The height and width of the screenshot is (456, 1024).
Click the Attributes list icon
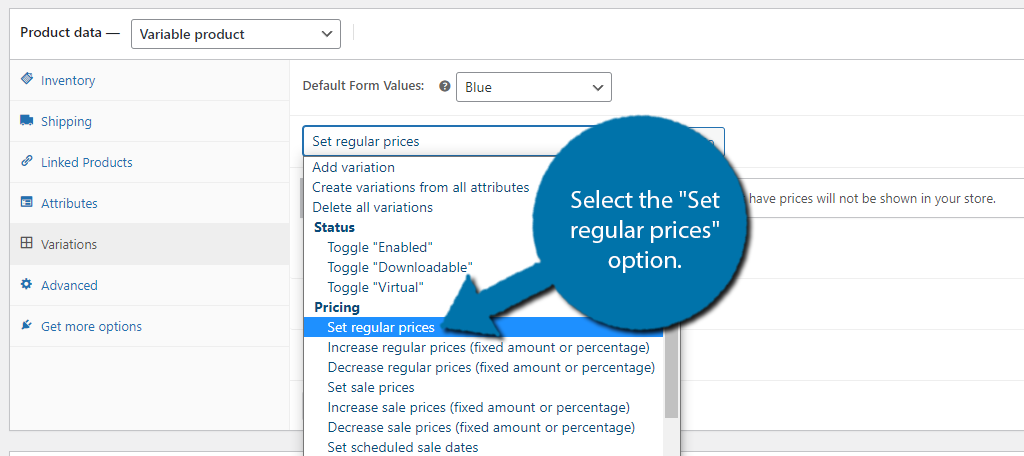(x=27, y=203)
